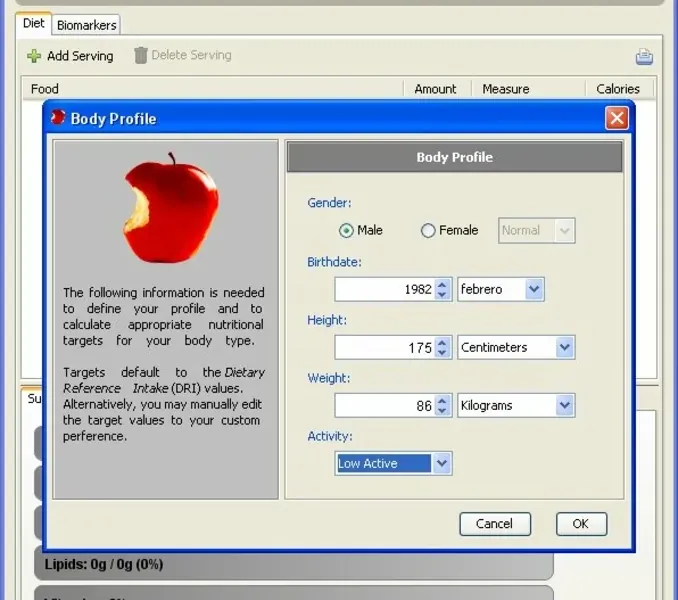Click the red apple icon in title bar
This screenshot has height=600, width=678.
coord(58,118)
